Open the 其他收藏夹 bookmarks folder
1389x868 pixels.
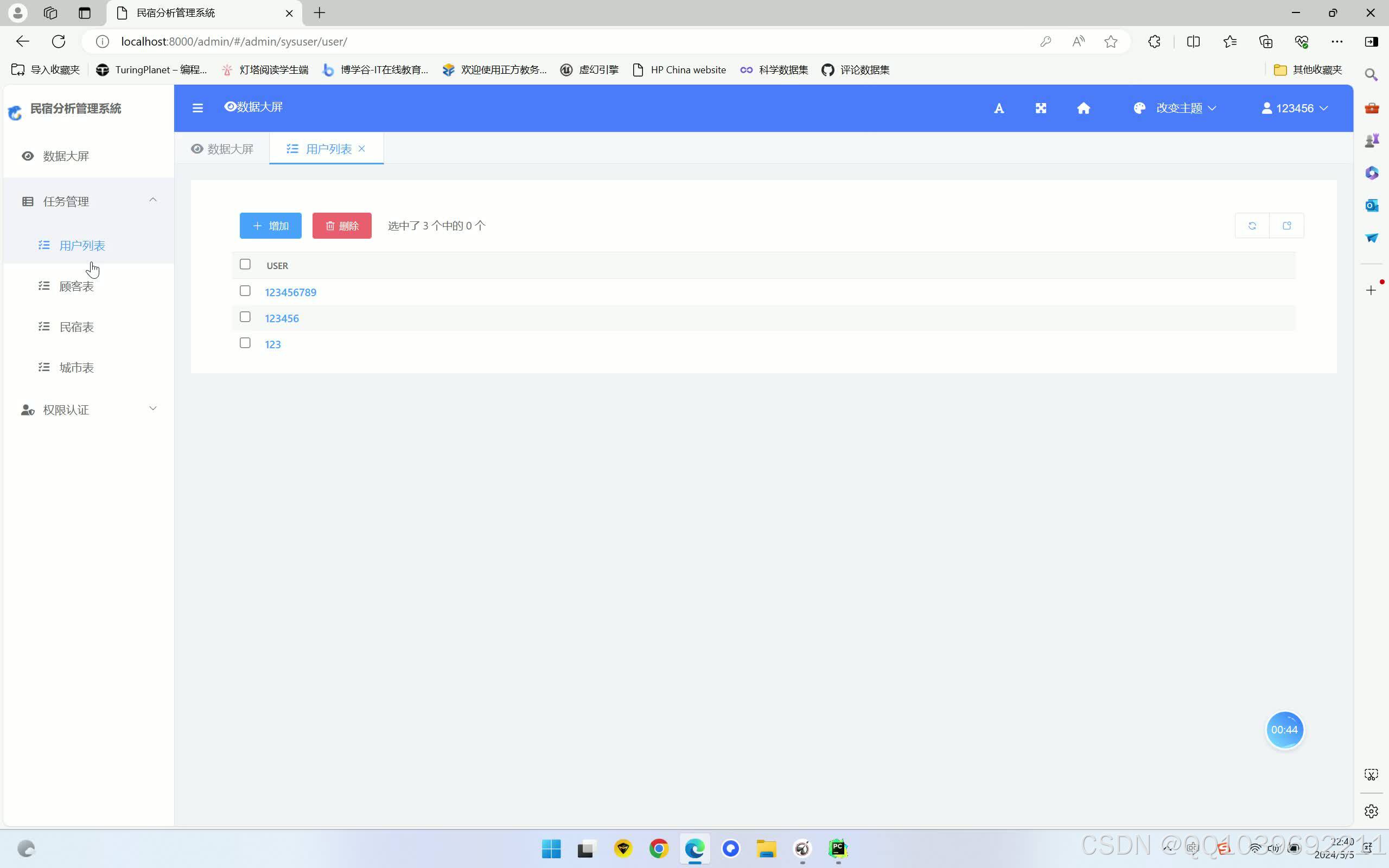tap(1308, 69)
